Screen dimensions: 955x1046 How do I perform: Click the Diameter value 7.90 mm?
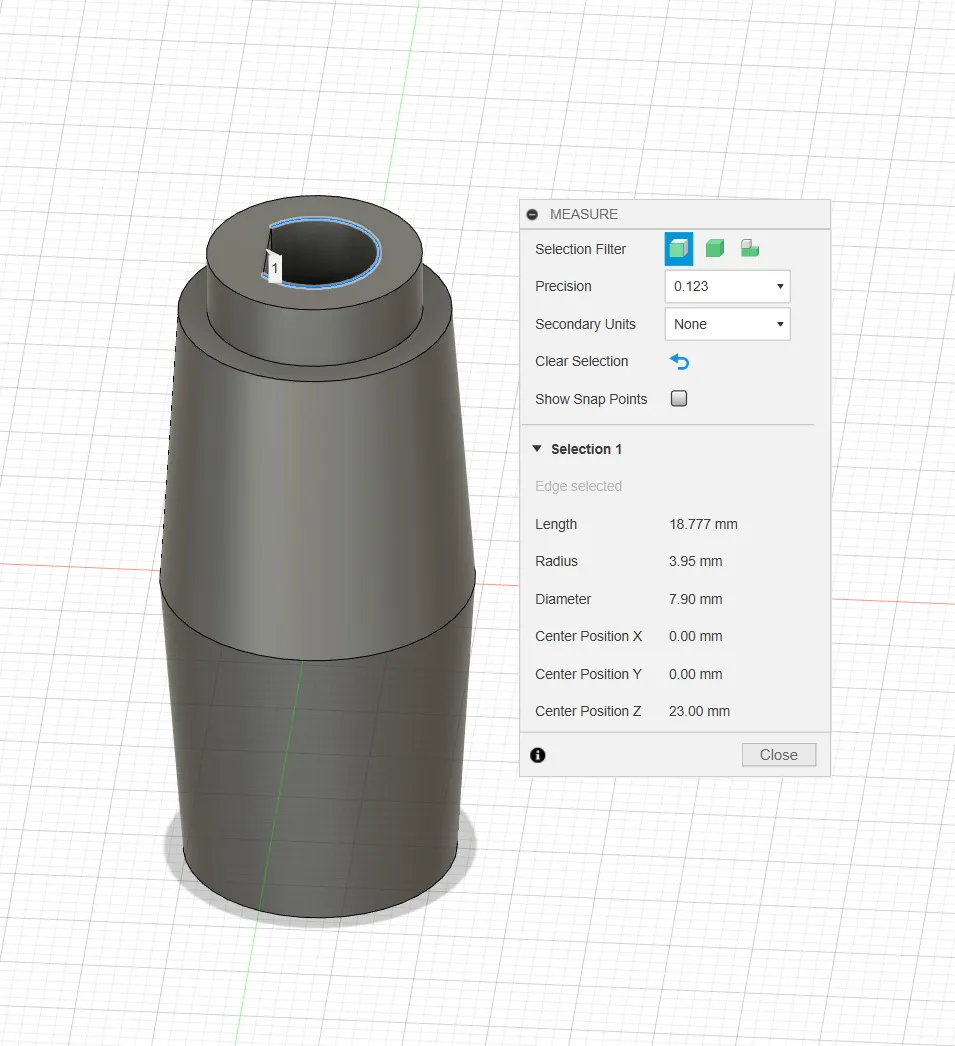pos(695,599)
